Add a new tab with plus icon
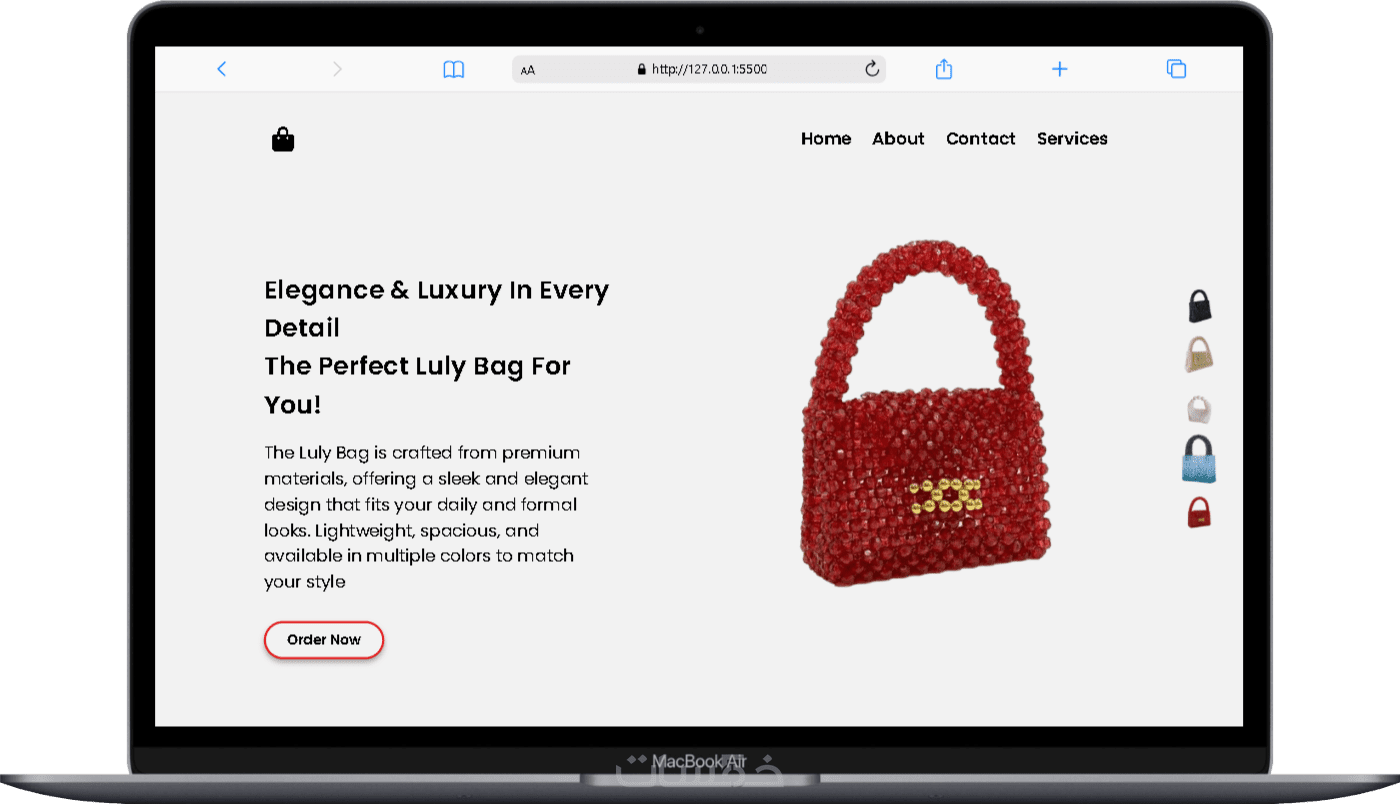1400x804 pixels. pyautogui.click(x=1060, y=69)
